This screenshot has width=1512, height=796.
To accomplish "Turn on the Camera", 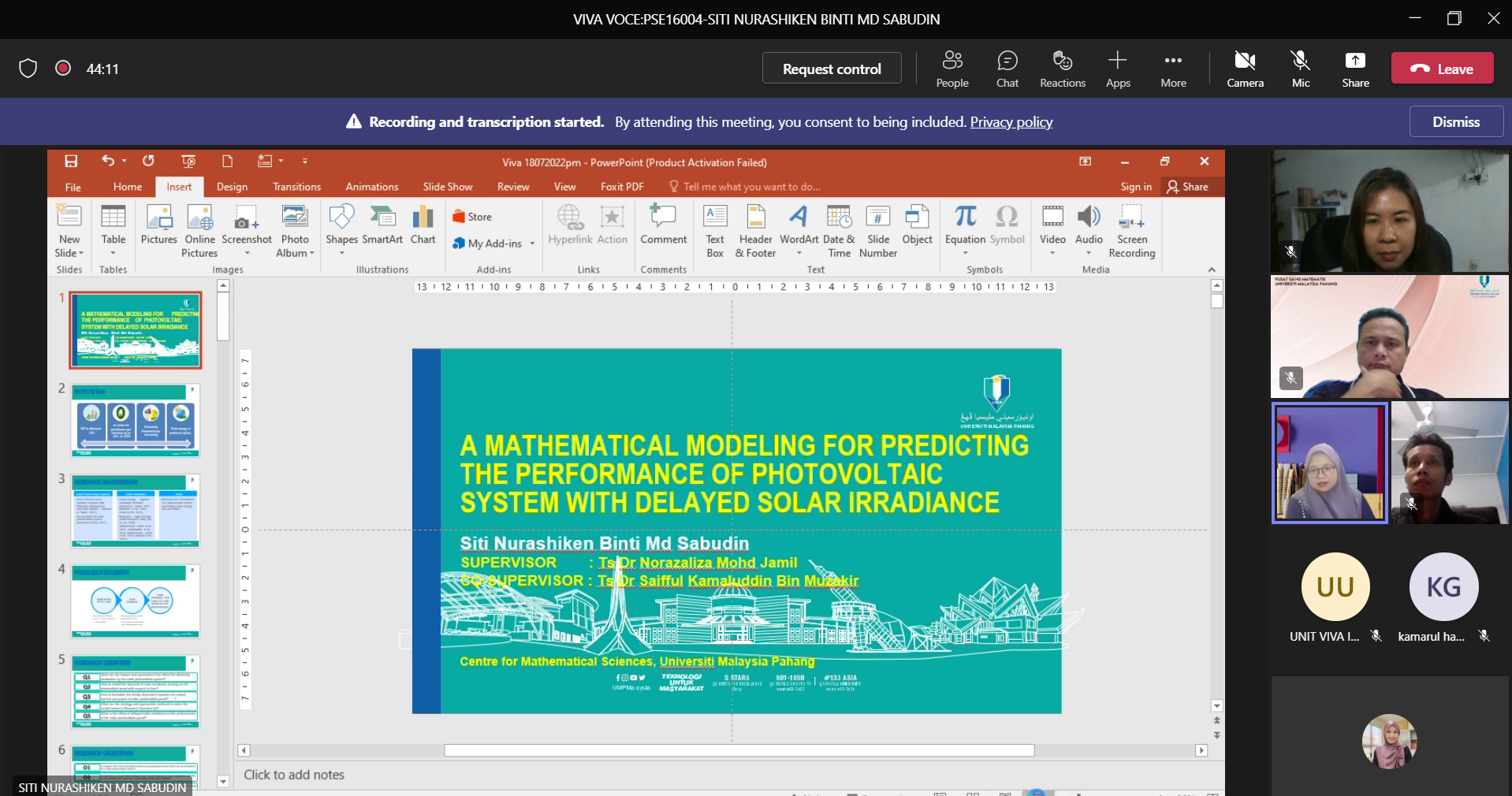I will [x=1245, y=69].
